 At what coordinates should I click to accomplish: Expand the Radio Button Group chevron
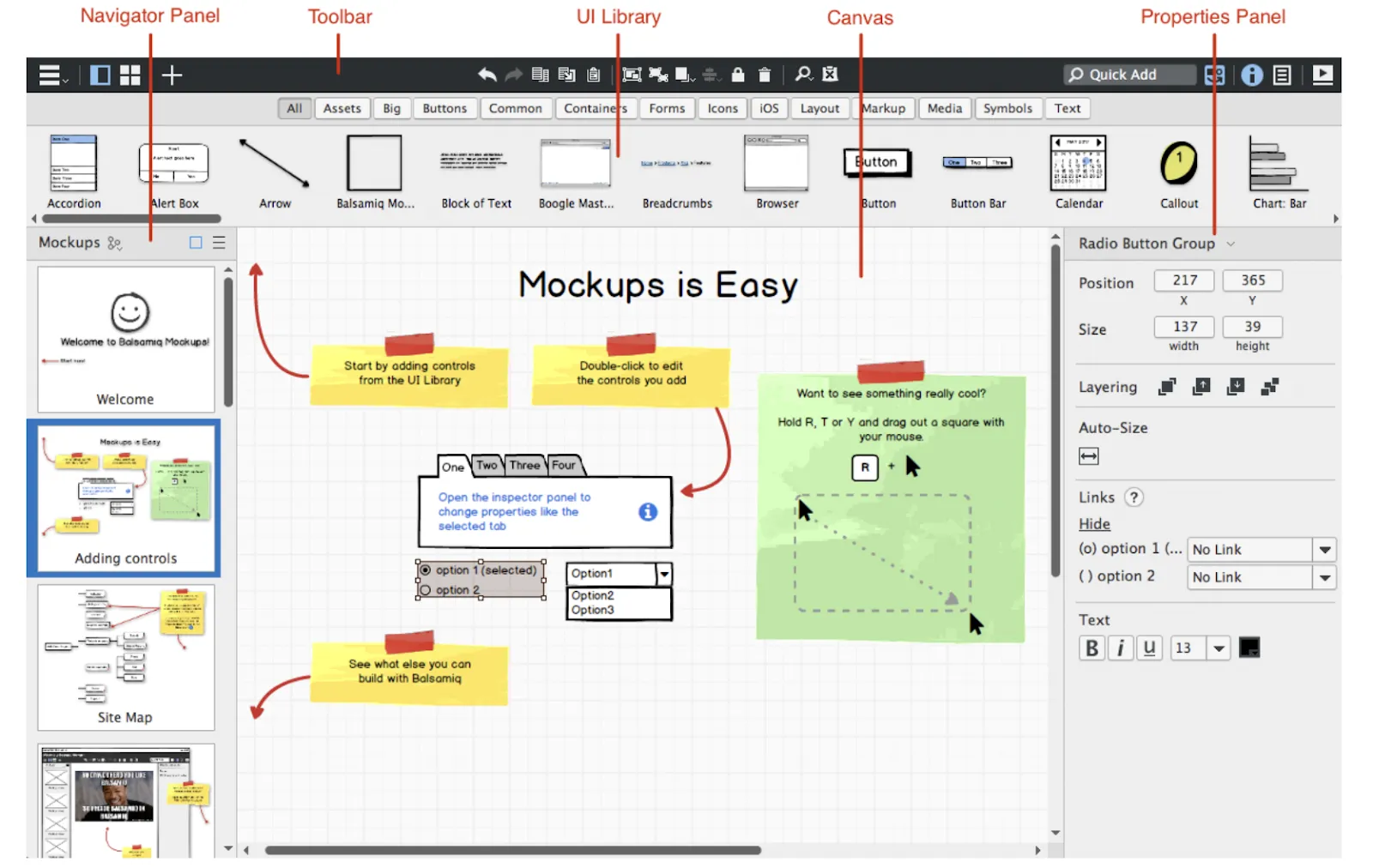pyautogui.click(x=1231, y=244)
